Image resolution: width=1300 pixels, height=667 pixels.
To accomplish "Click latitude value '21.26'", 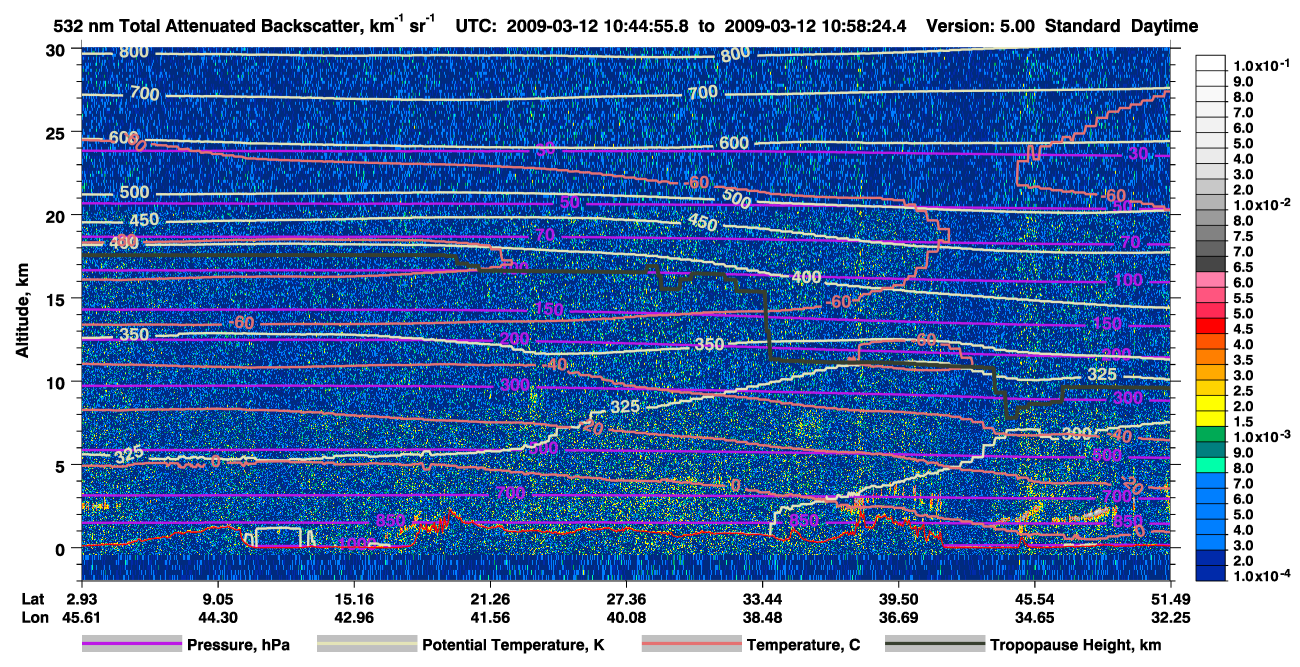I will coord(489,598).
